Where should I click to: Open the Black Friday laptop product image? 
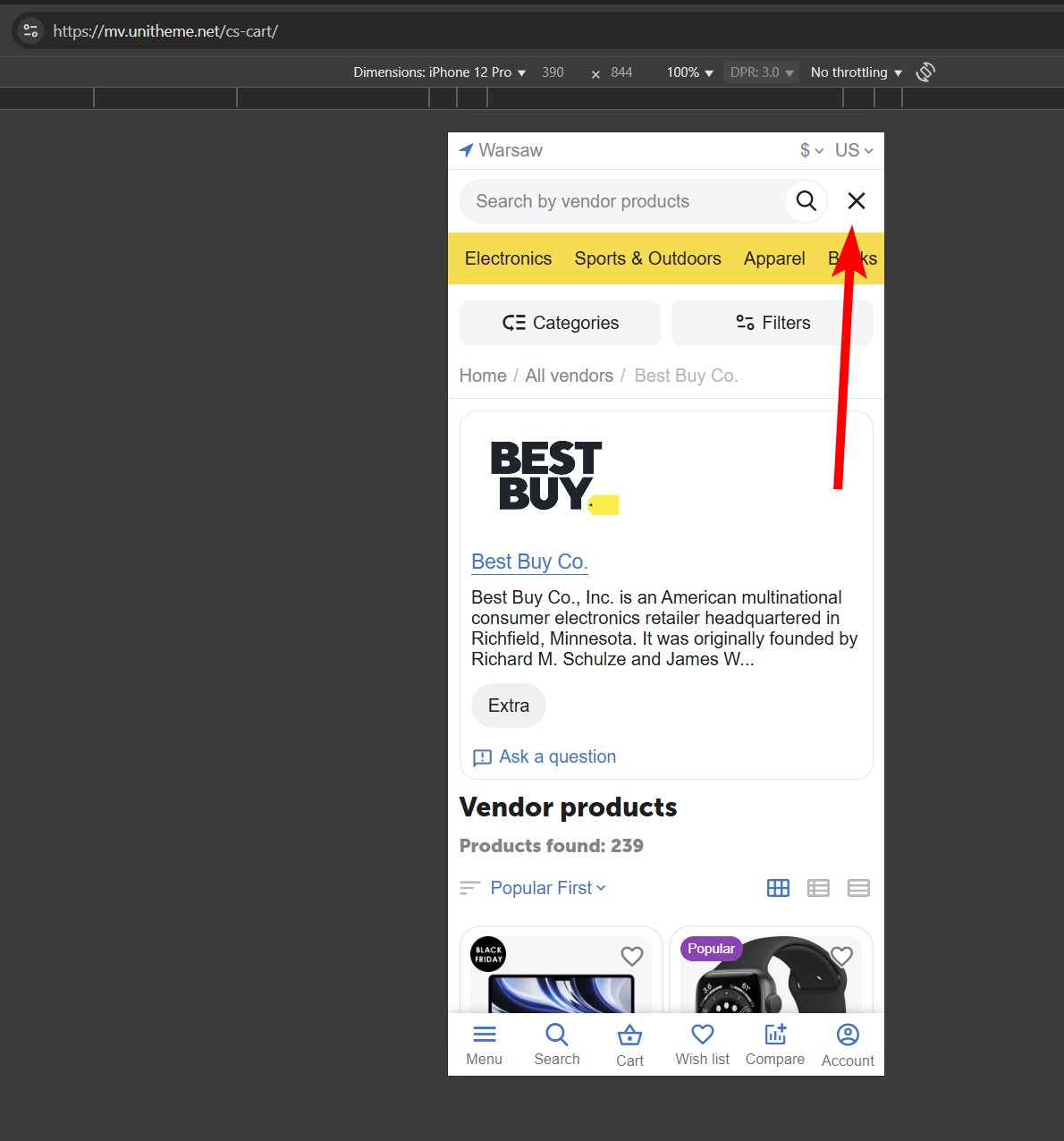pyautogui.click(x=561, y=975)
